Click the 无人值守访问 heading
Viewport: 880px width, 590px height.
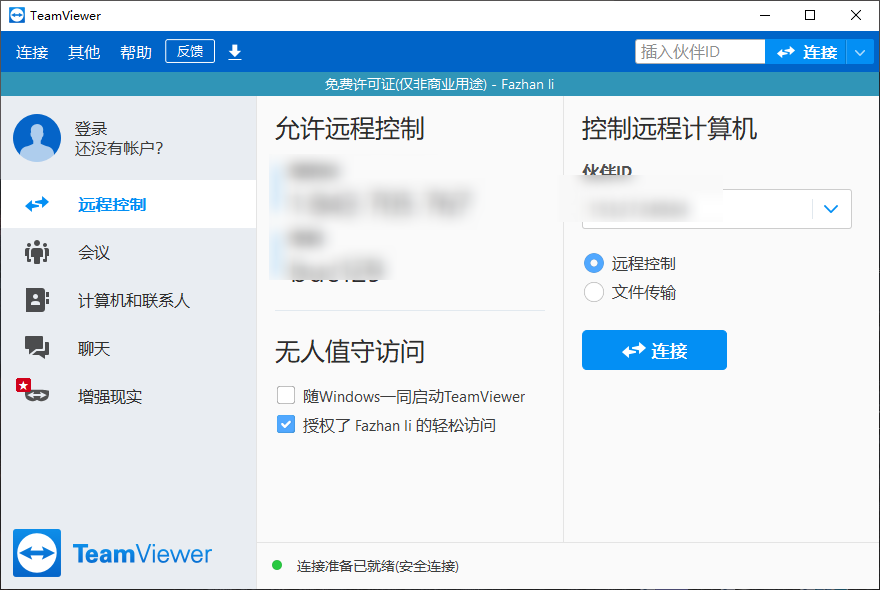(x=350, y=352)
